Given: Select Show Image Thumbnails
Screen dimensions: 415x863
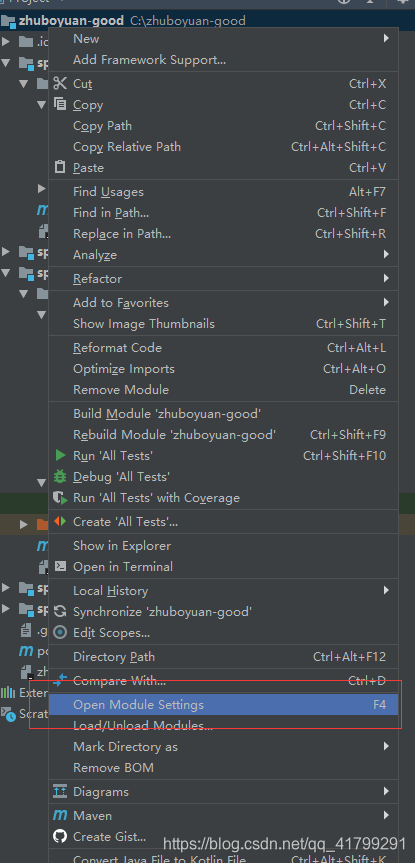Looking at the screenshot, I should click(x=223, y=324).
